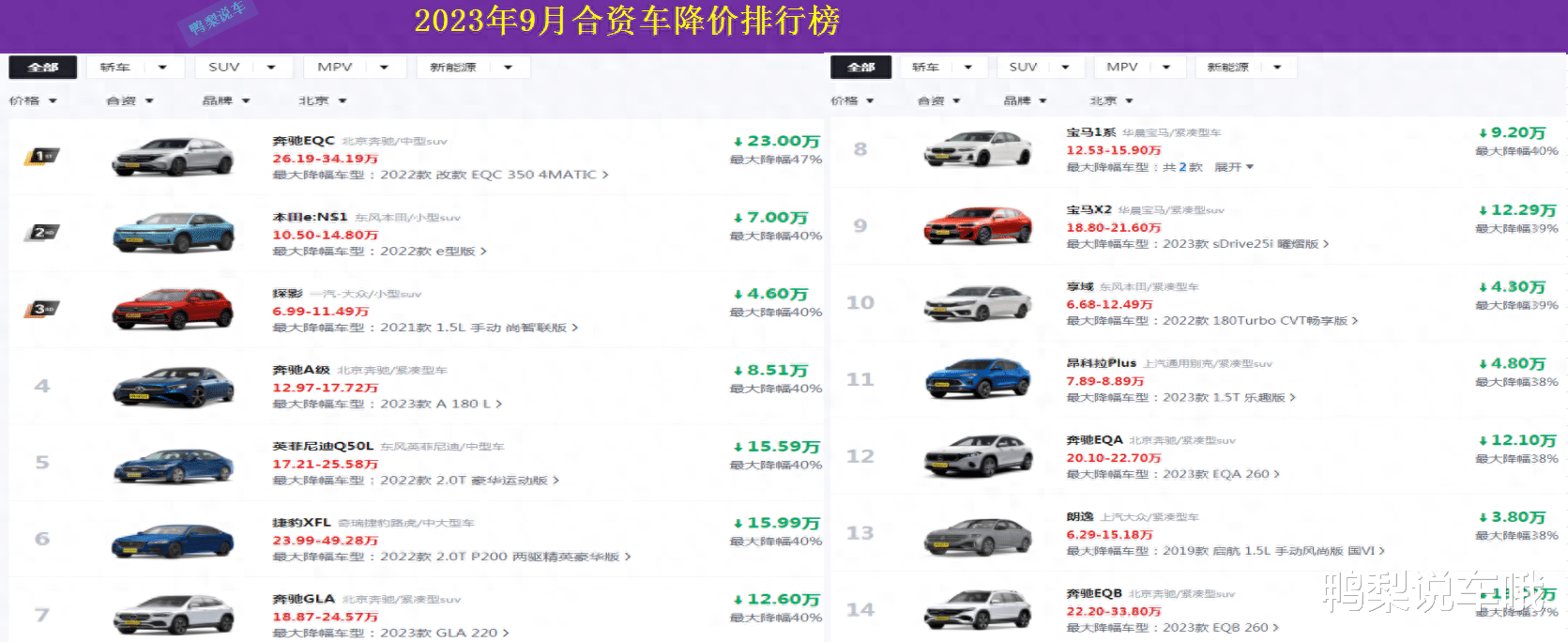Click the 奔驰GLA car image
Image resolution: width=1568 pixels, height=642 pixels.
[173, 615]
